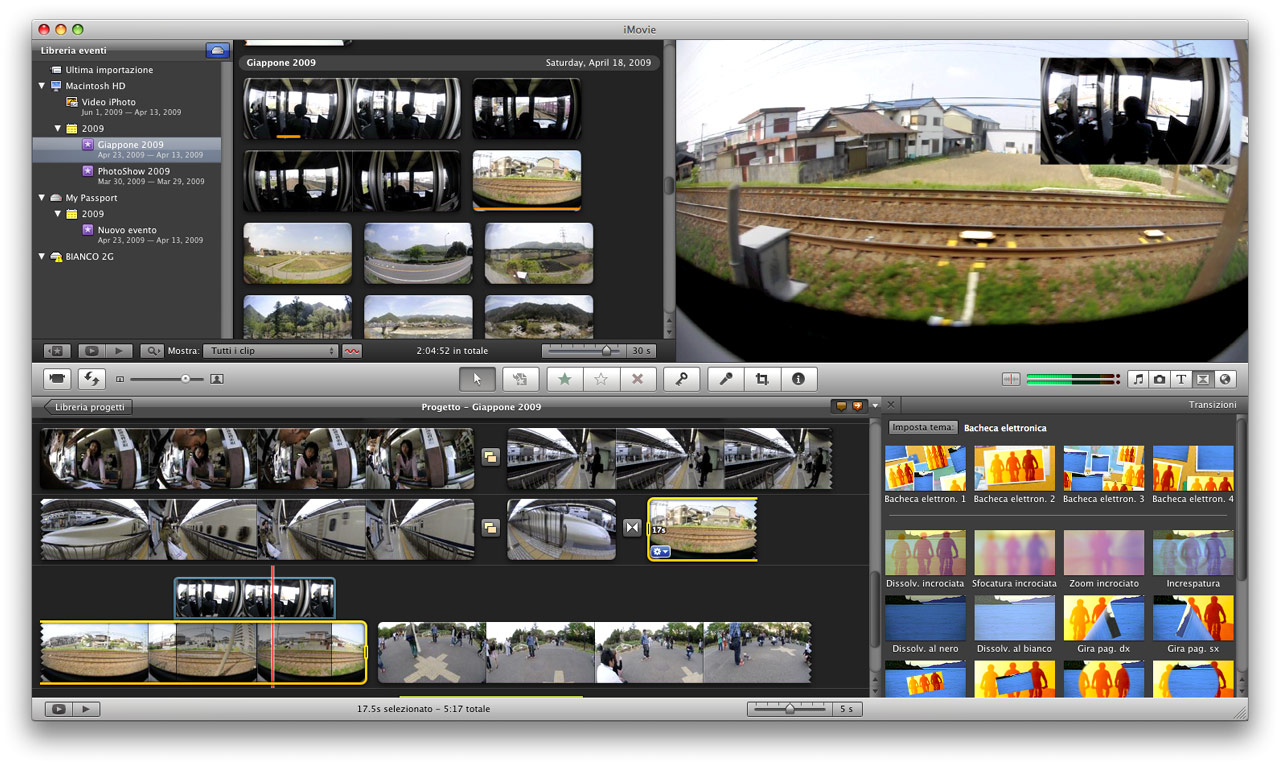The width and height of the screenshot is (1280, 765).
Task: Go back to 'Libreria progetti'
Action: coord(88,407)
